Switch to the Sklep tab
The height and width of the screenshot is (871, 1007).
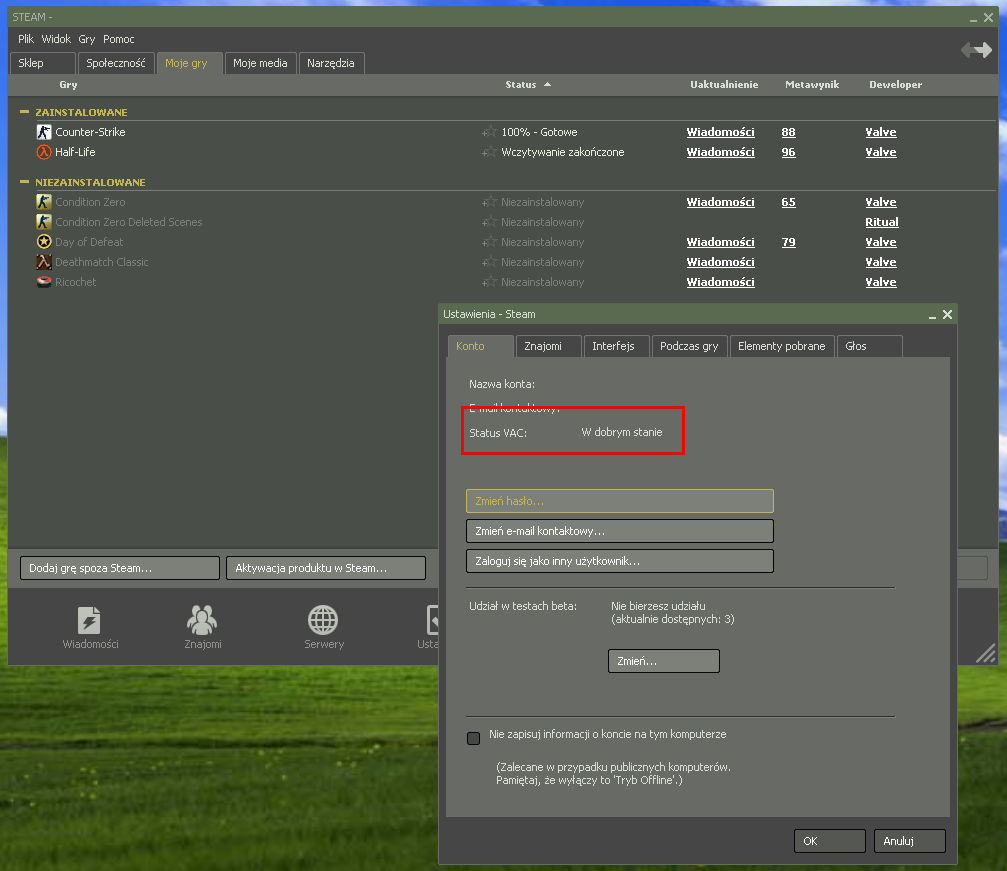pos(43,63)
